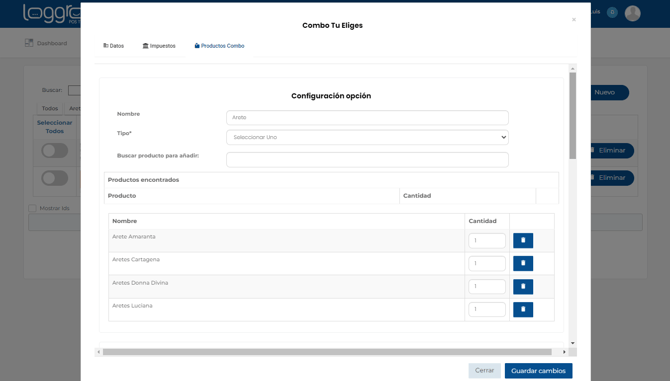670x381 pixels.
Task: Click Guardar cambios button
Action: [538, 371]
